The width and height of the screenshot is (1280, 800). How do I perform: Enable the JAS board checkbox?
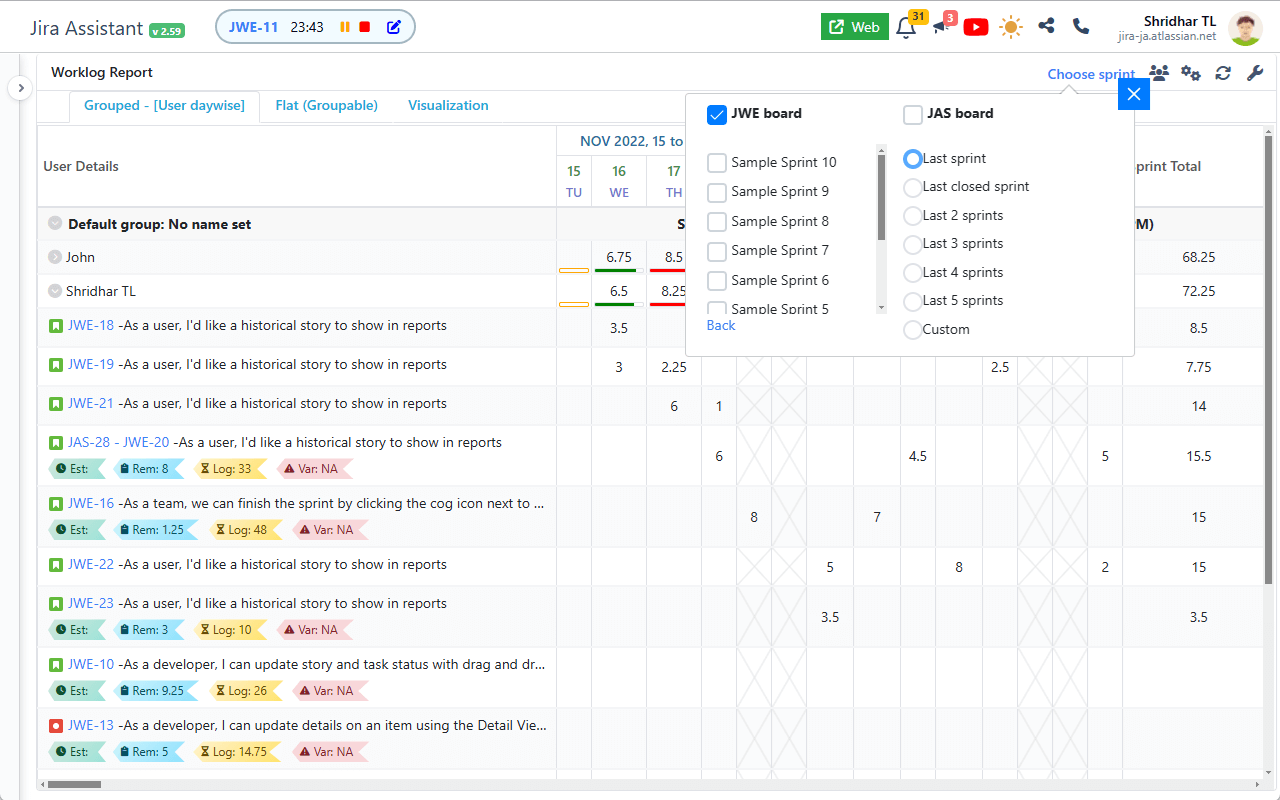pos(912,114)
